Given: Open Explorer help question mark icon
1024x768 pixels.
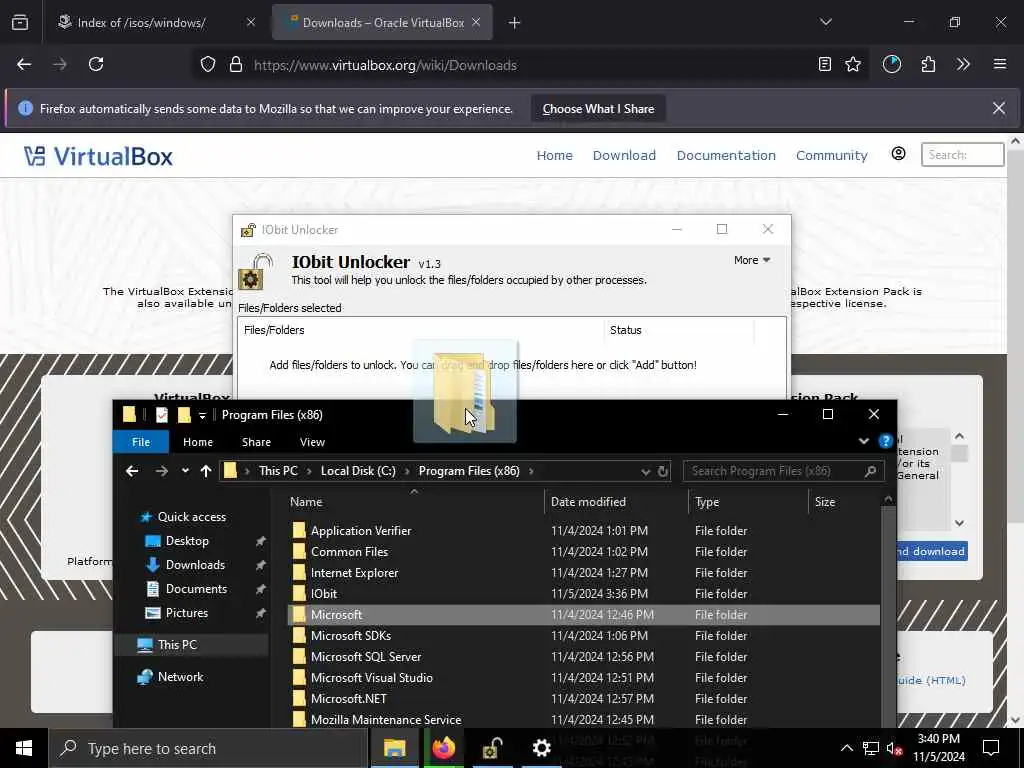Looking at the screenshot, I should click(886, 441).
